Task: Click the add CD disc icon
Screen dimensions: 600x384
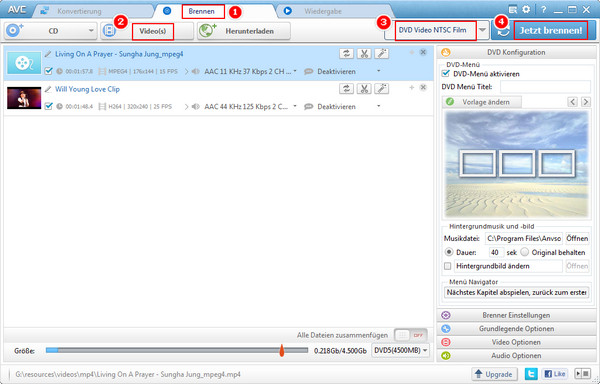Action: tap(15, 31)
